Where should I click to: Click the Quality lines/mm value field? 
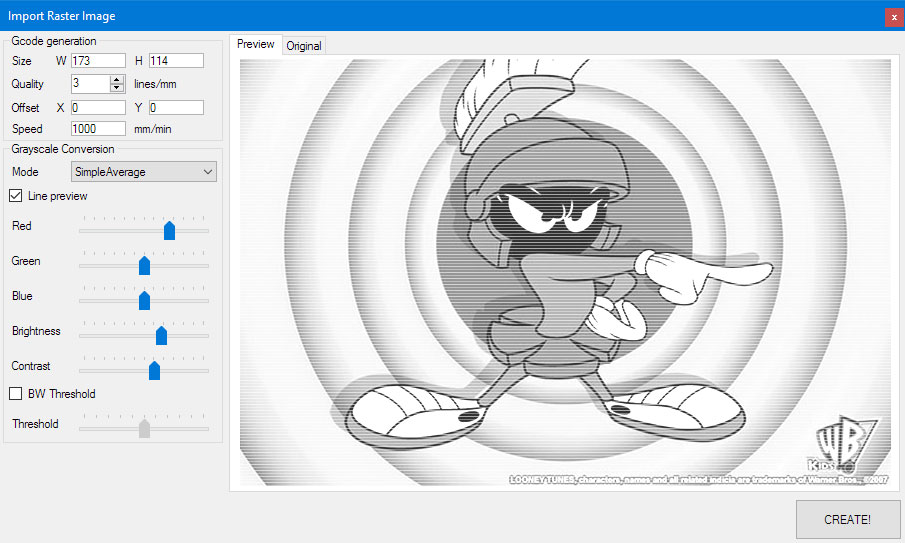point(91,84)
